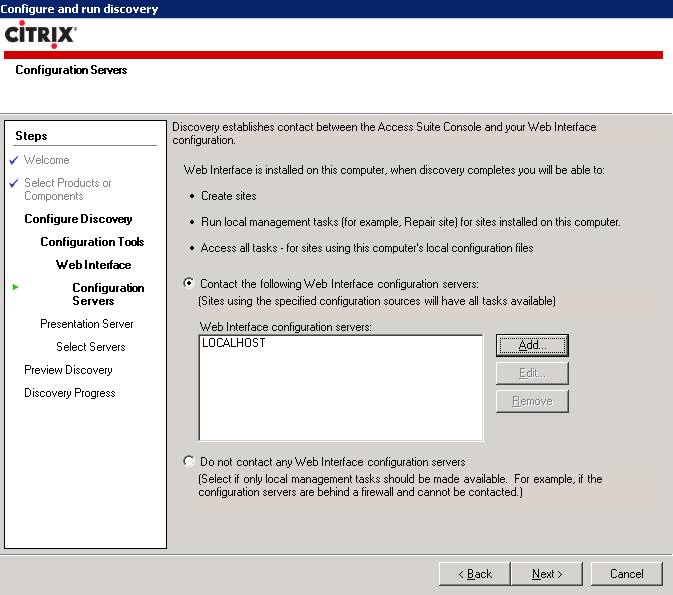
Task: Click the Select Servers step
Action: (x=91, y=347)
